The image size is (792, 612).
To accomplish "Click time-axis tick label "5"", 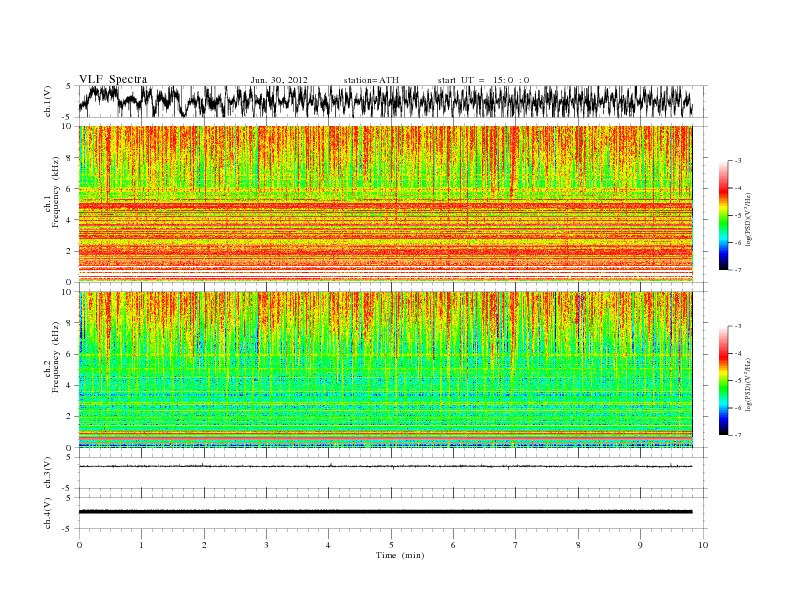I will click(391, 545).
